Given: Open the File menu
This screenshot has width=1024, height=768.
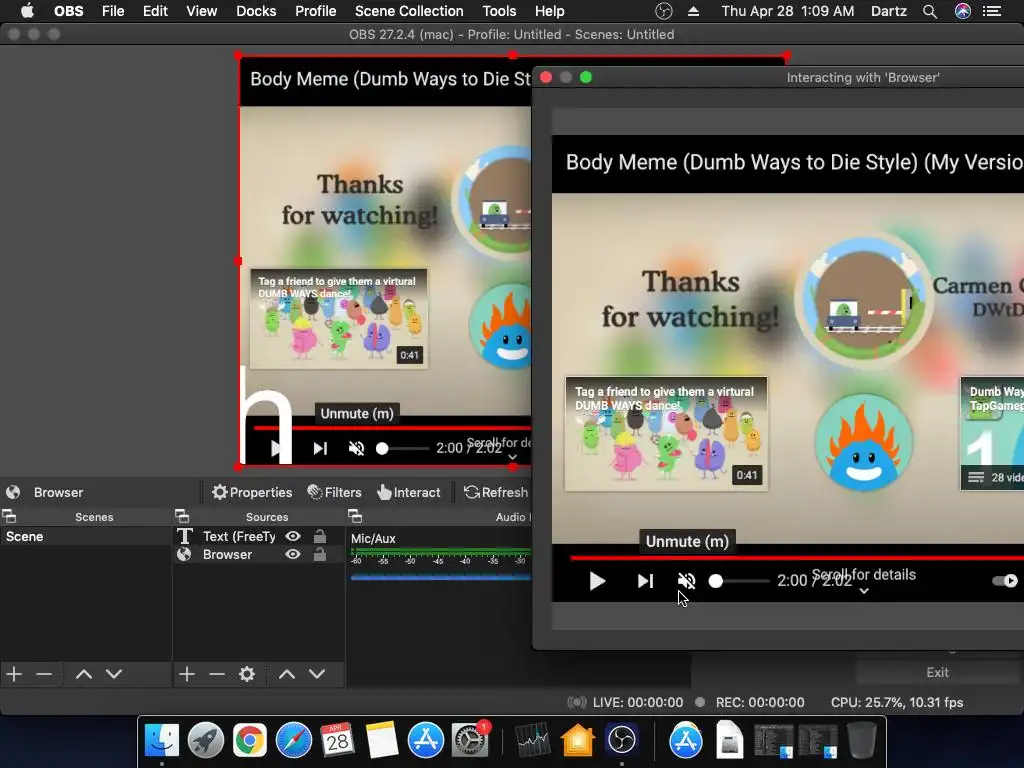Looking at the screenshot, I should [113, 11].
